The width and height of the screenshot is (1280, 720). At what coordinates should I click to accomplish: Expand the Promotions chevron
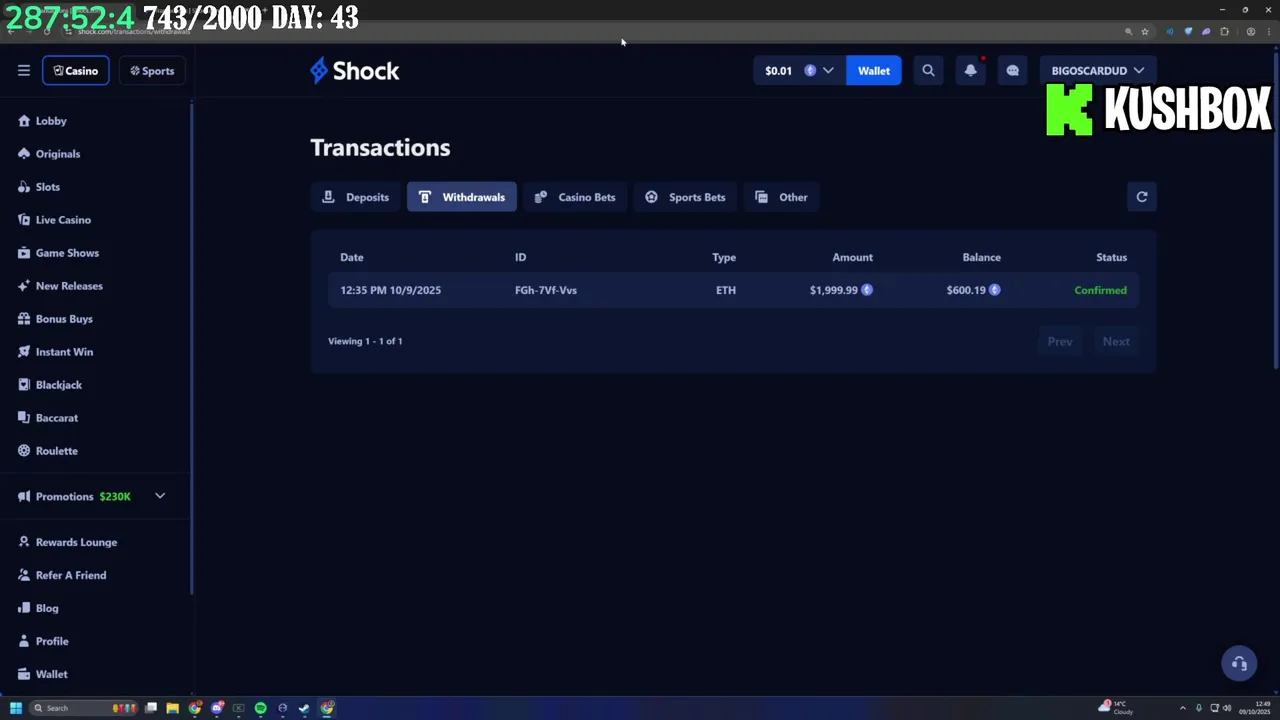point(160,496)
